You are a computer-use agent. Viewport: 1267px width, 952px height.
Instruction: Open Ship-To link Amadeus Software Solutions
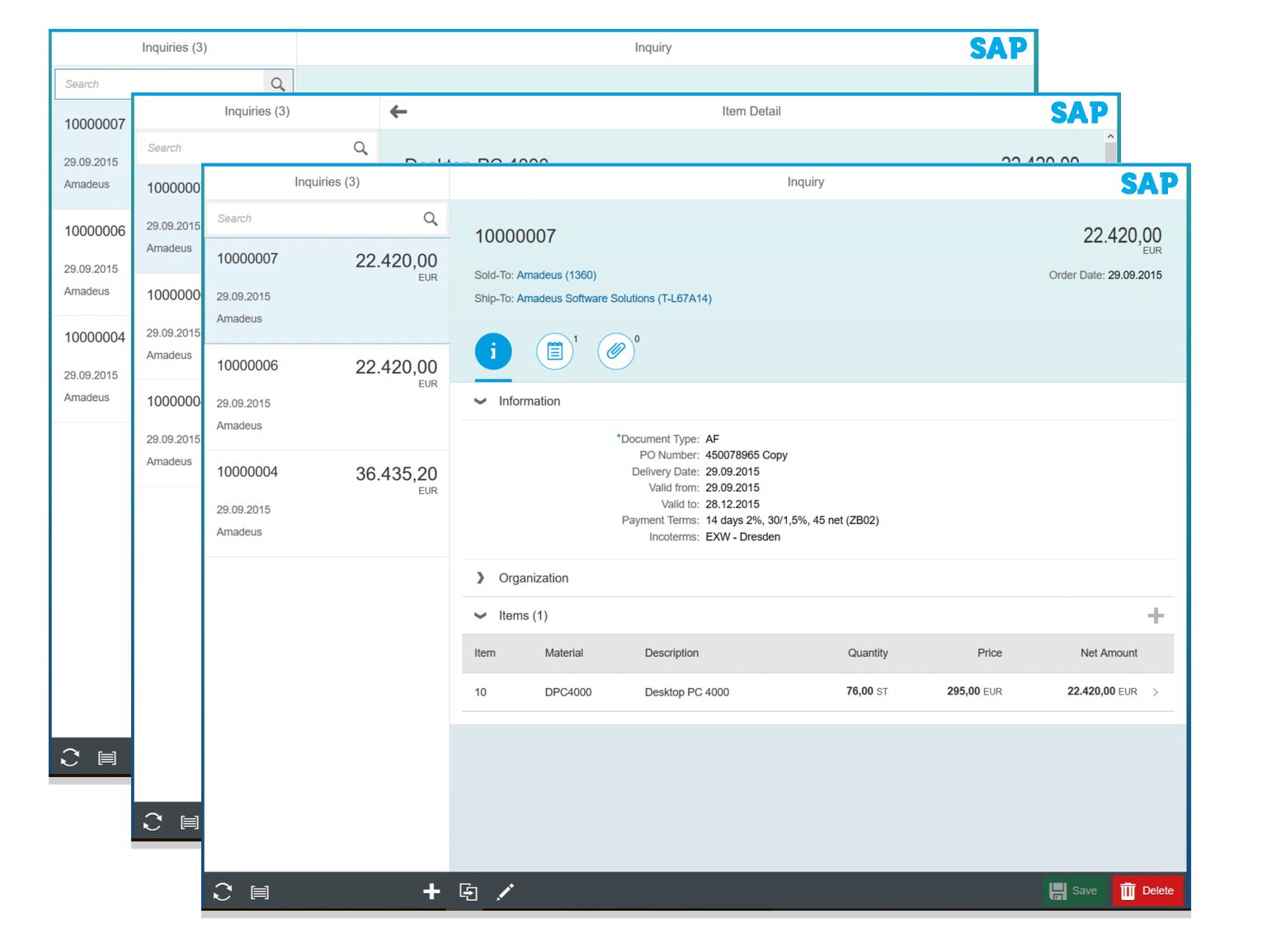(x=614, y=299)
